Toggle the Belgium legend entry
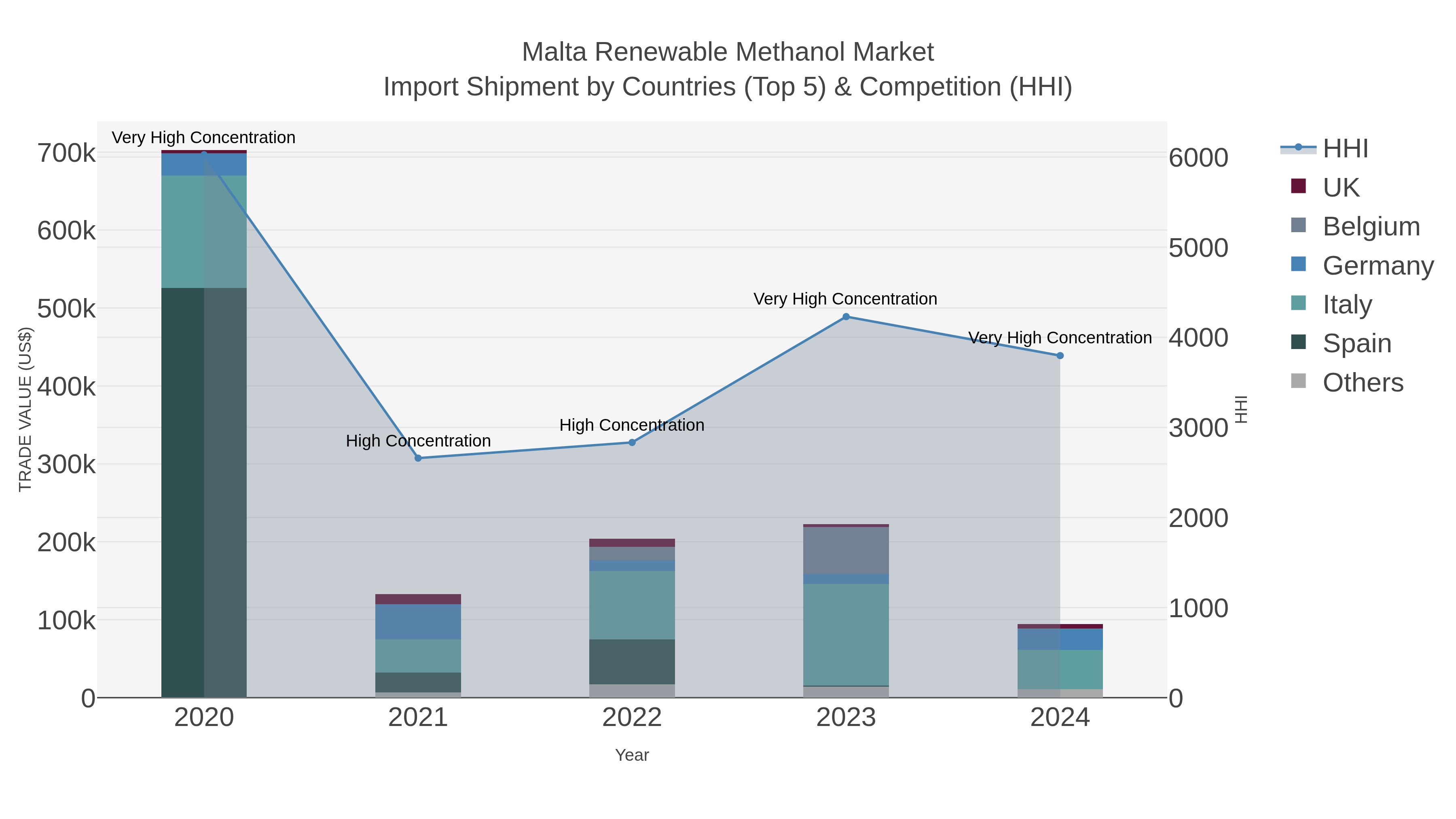This screenshot has height=819, width=1456. (1355, 226)
